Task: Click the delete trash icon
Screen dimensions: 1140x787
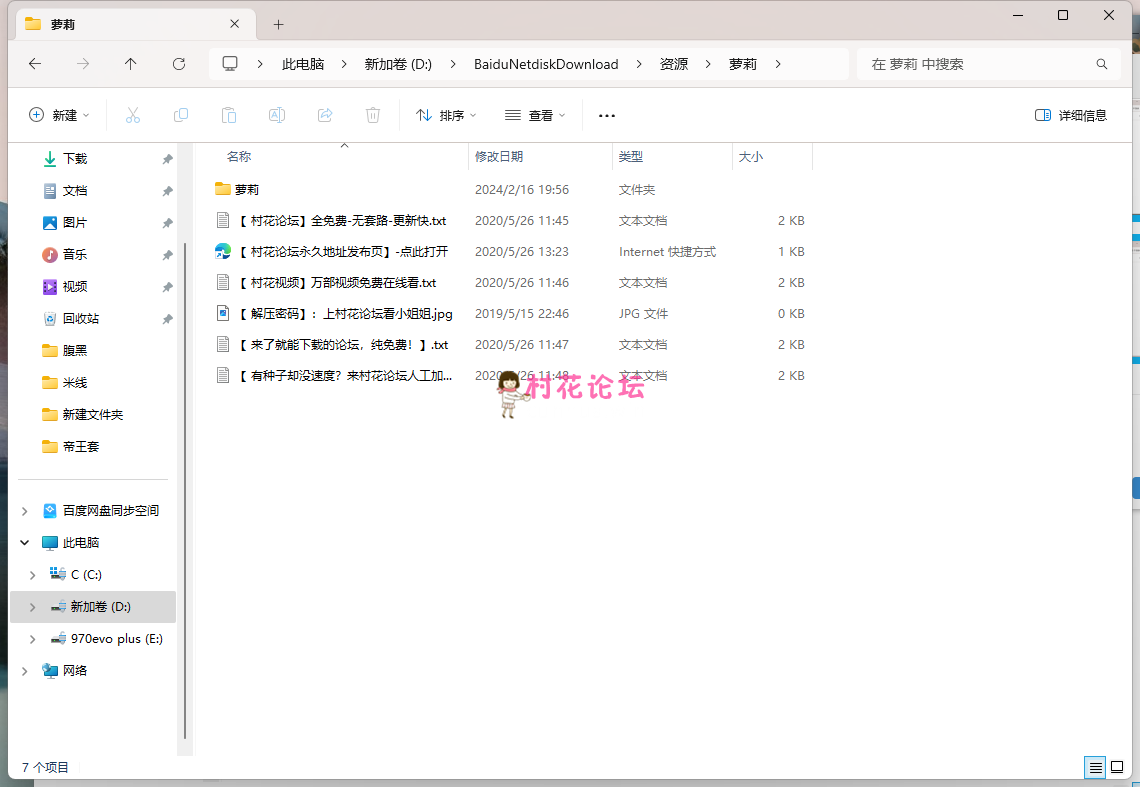Action: tap(373, 115)
